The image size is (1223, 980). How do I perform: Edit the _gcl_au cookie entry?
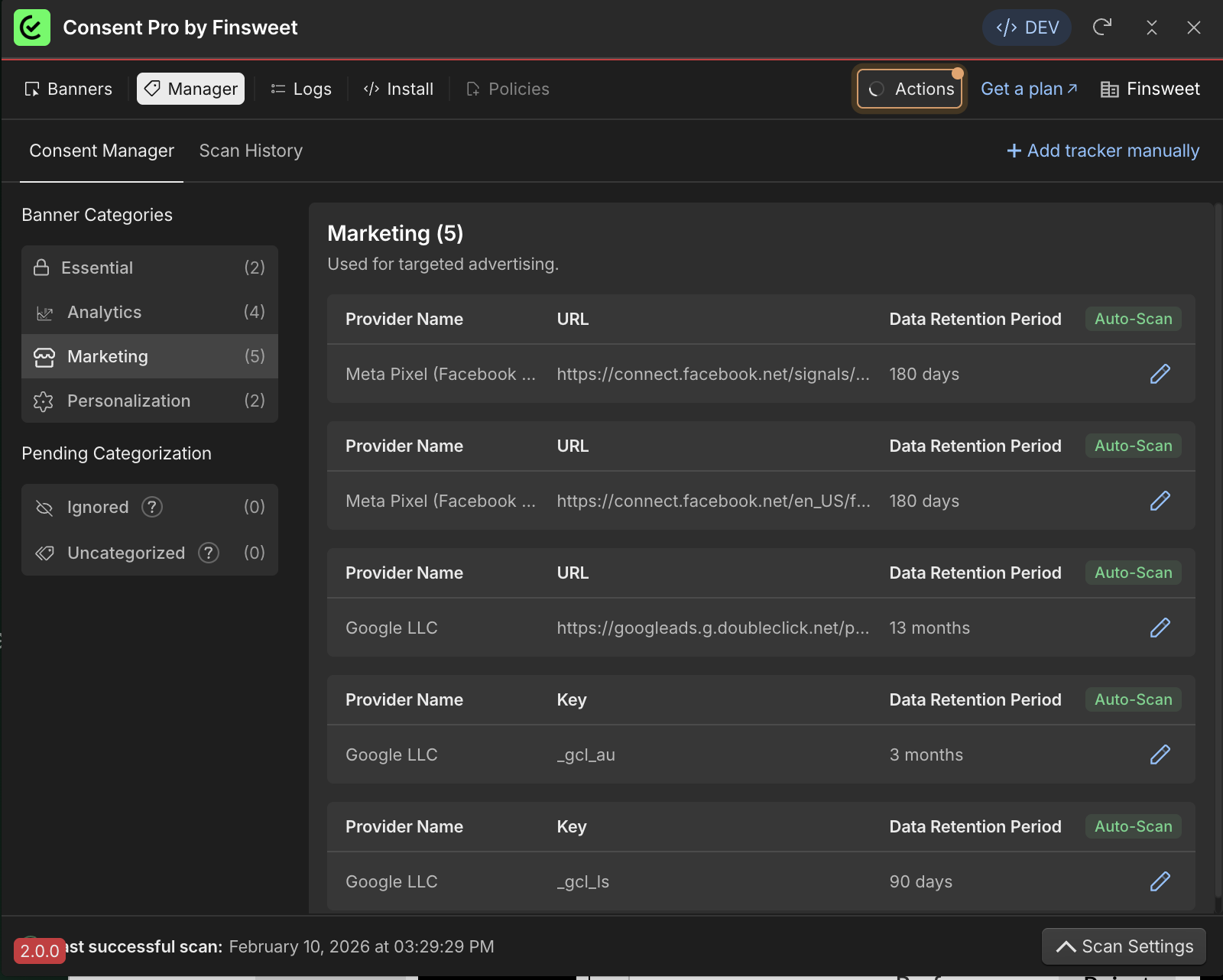click(x=1160, y=754)
